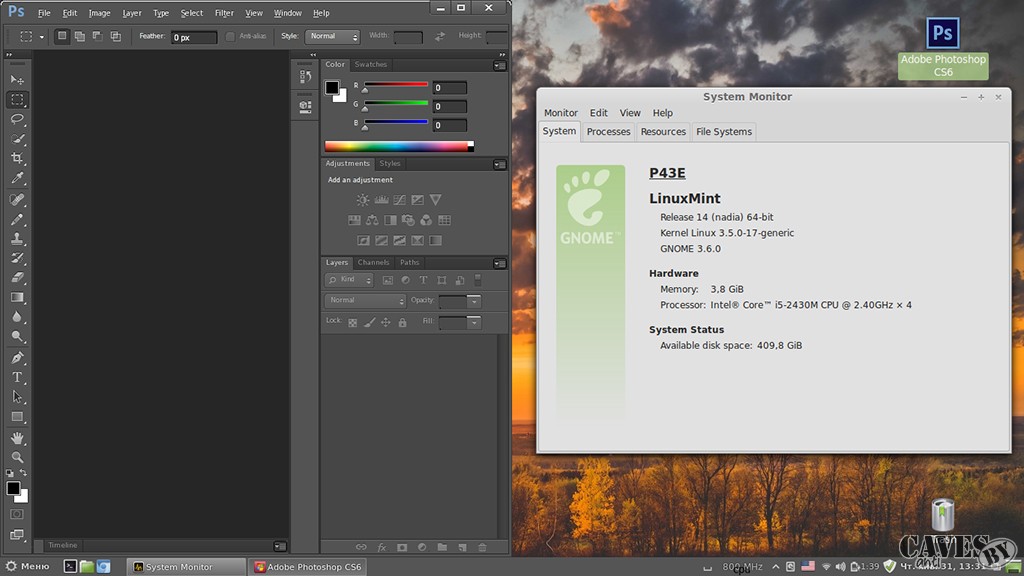This screenshot has width=1024, height=576.
Task: Choose New selection mode
Action: click(62, 36)
